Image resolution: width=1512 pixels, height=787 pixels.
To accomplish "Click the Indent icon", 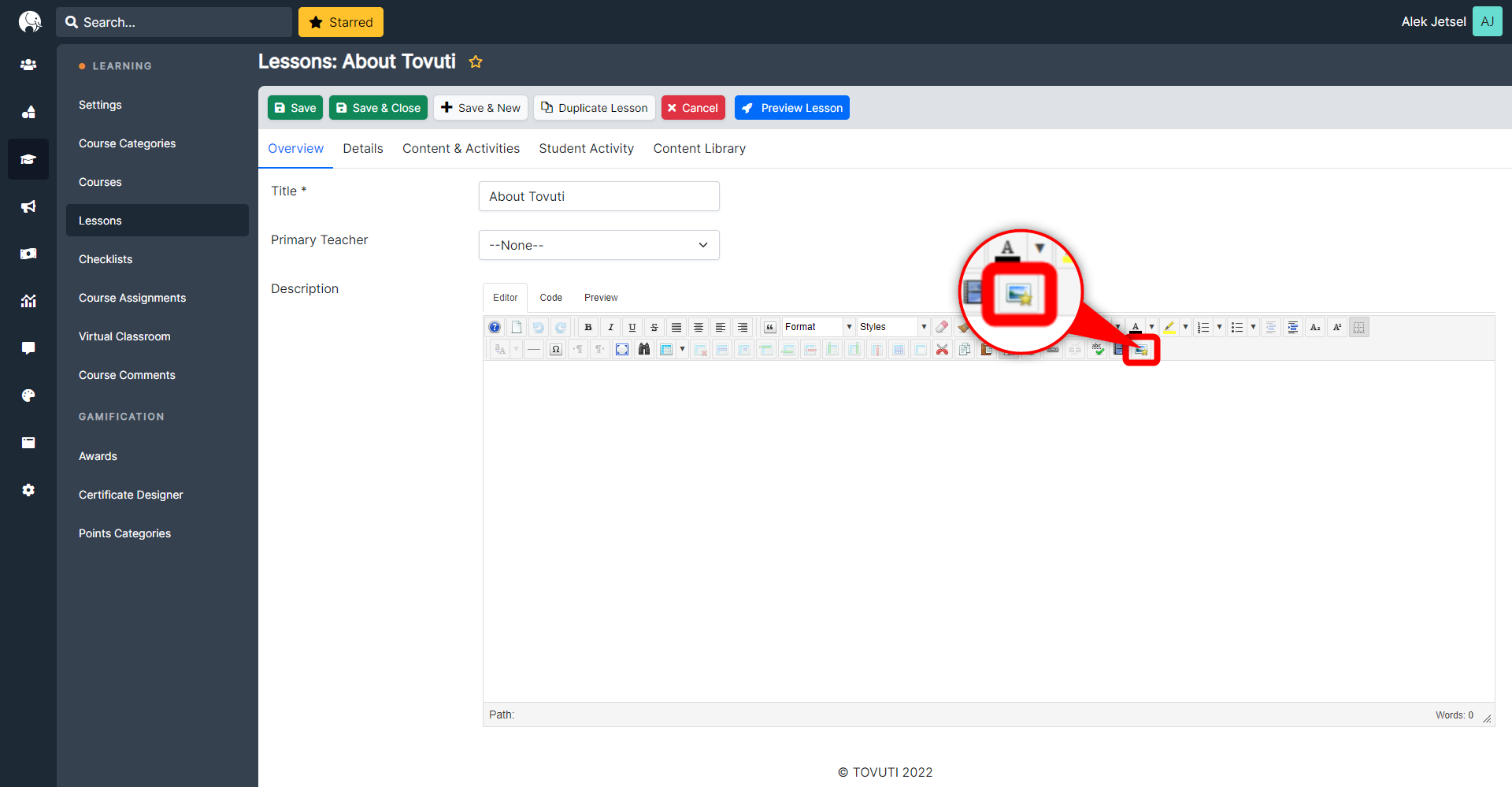I will click(x=1293, y=327).
